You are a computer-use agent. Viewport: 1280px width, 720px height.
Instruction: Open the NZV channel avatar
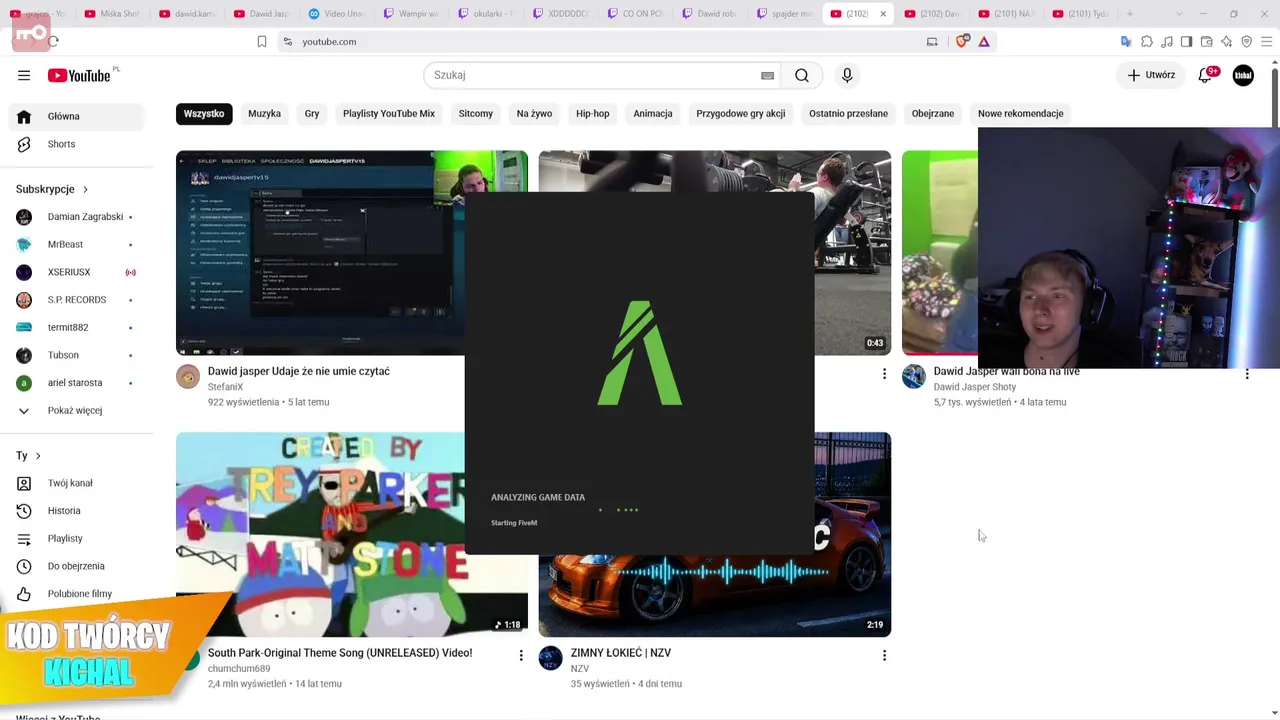click(x=551, y=658)
